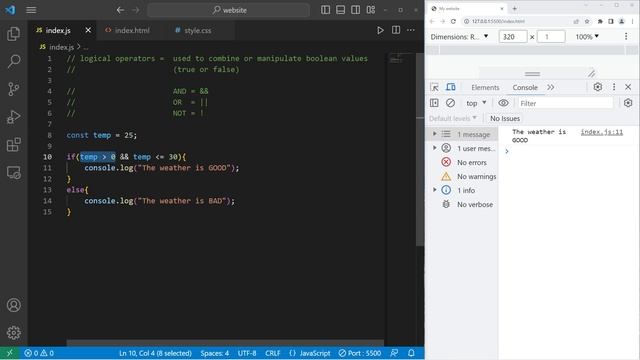Toggle live expression eye icon
Image resolution: width=640 pixels, height=360 pixels.
tap(503, 103)
